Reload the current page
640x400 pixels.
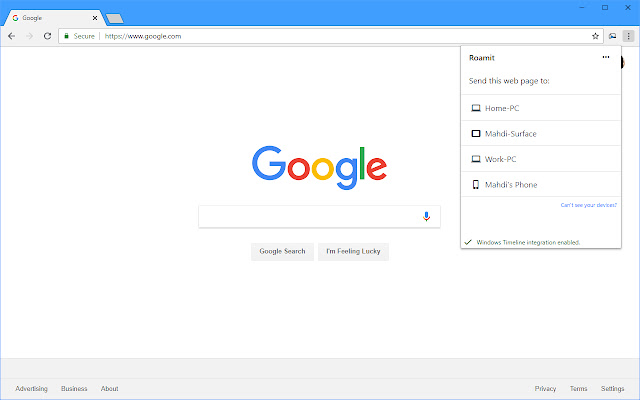click(47, 36)
